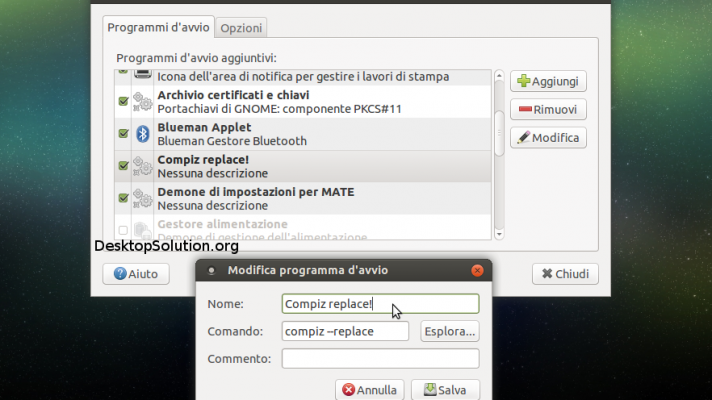
Task: Click the Blueman Bluetooth icon
Action: [x=143, y=133]
